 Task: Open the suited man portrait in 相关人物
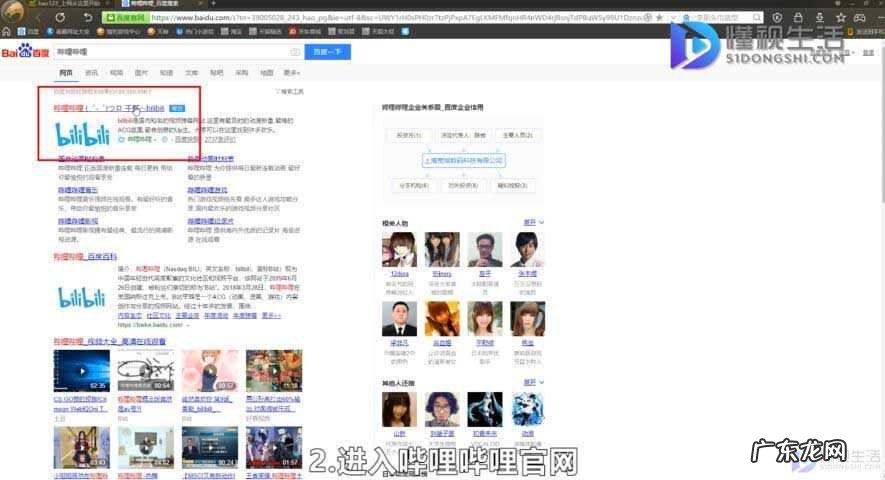click(399, 319)
